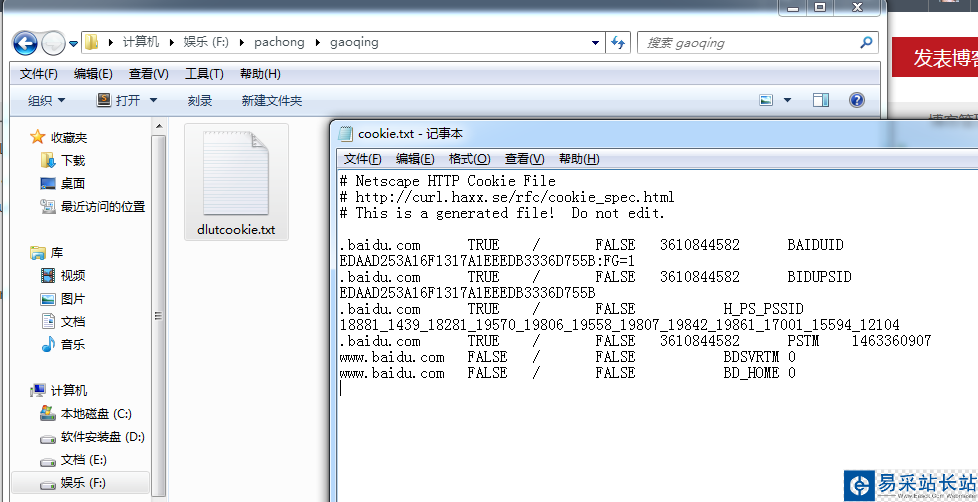978x502 pixels.
Task: Expand the chevron after 计算机 breadcrumb
Action: point(172,42)
